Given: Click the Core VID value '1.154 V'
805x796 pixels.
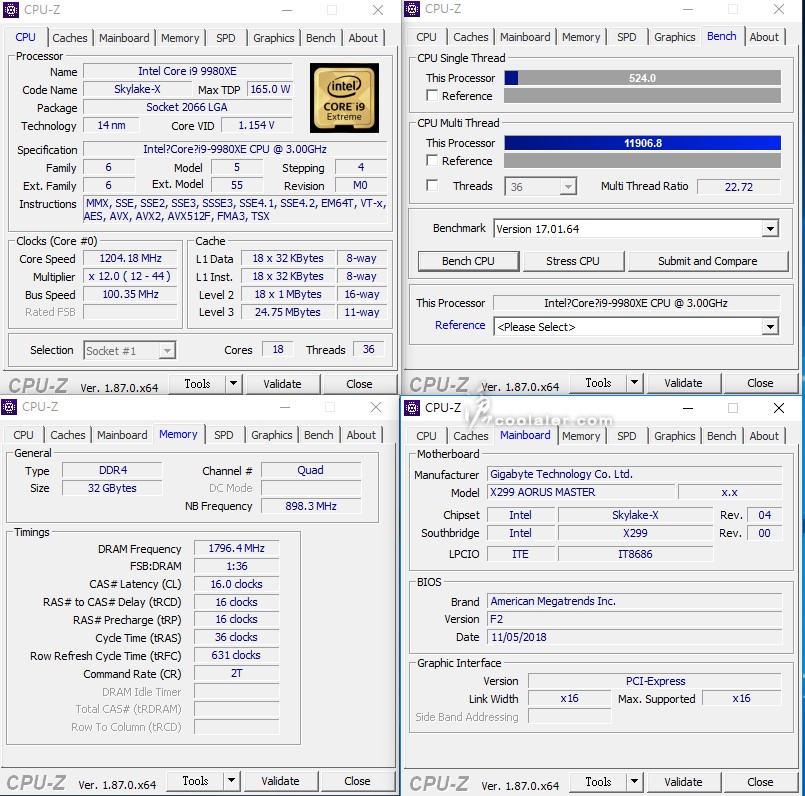Looking at the screenshot, I should (x=257, y=125).
